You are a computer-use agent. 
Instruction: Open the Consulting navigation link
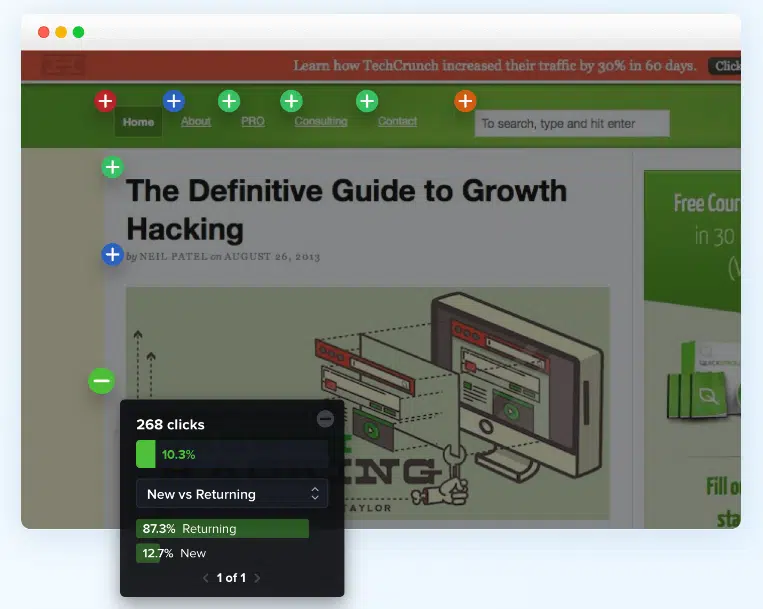[320, 122]
